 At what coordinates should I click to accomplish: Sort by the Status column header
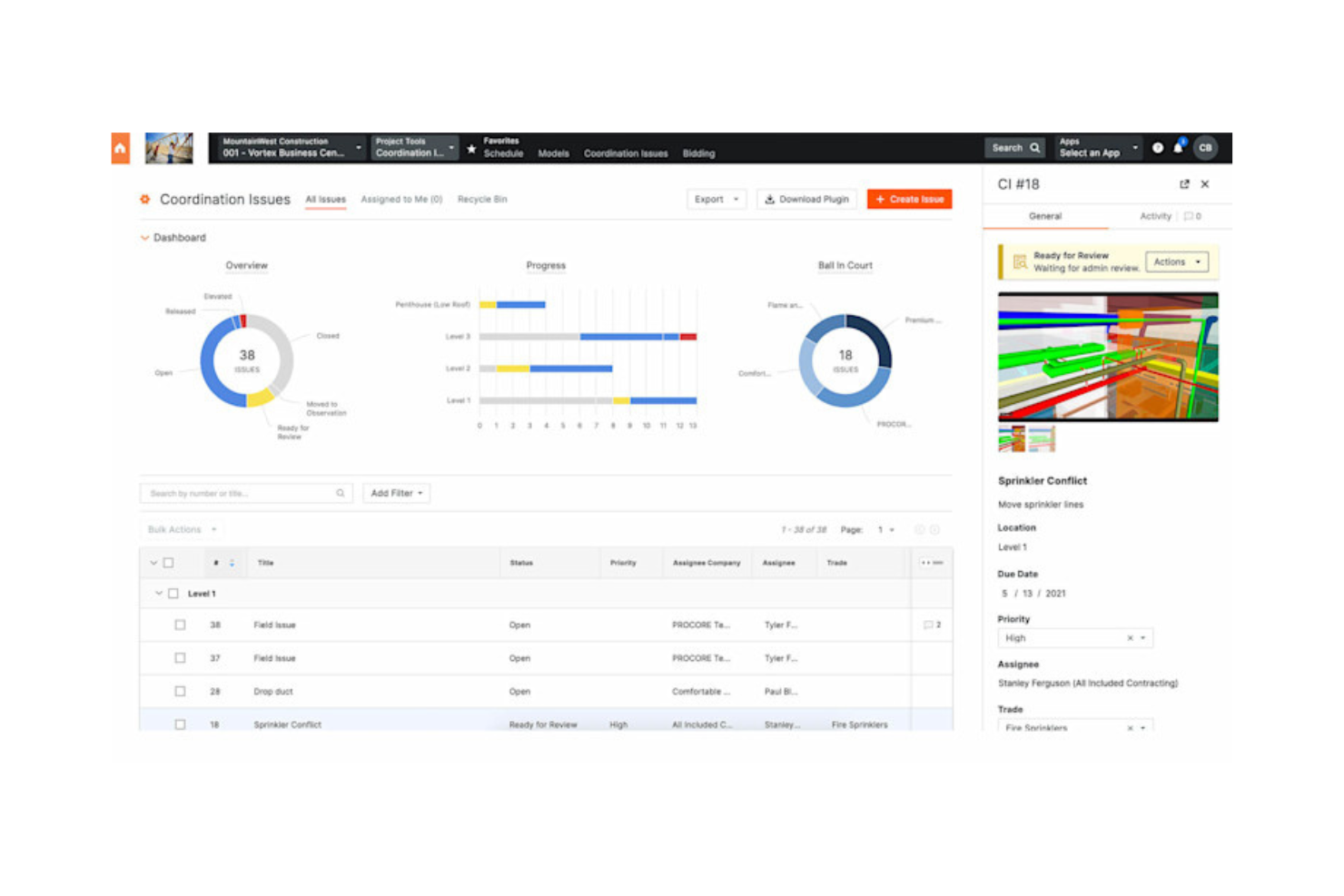point(521,563)
